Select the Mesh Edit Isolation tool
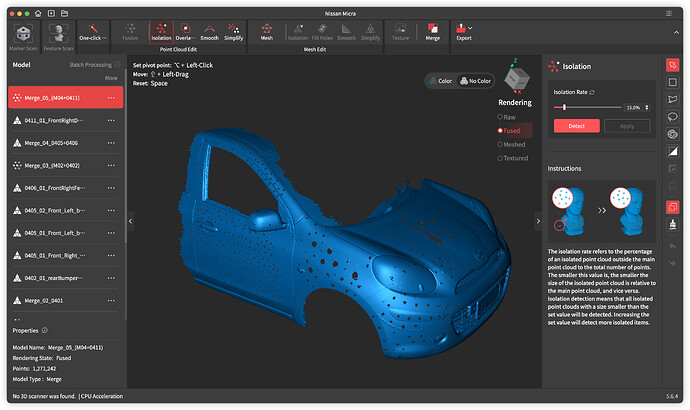This screenshot has width=690, height=410. tap(298, 33)
